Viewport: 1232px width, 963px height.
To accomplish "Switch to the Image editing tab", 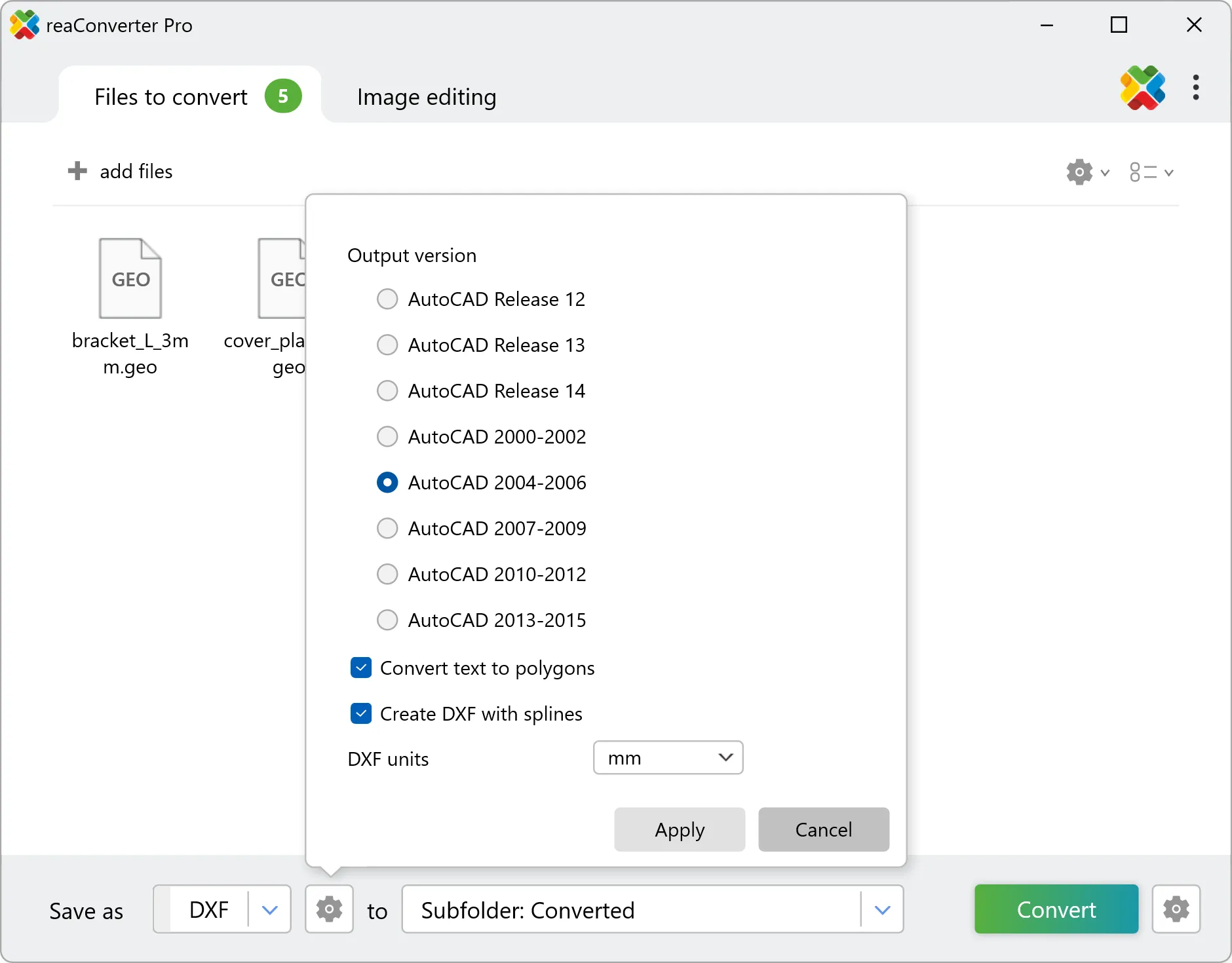I will coord(425,96).
